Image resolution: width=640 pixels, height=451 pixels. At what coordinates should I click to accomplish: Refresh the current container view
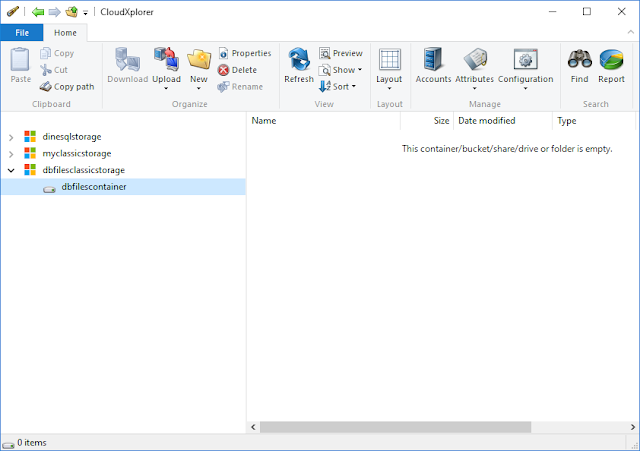pyautogui.click(x=299, y=65)
